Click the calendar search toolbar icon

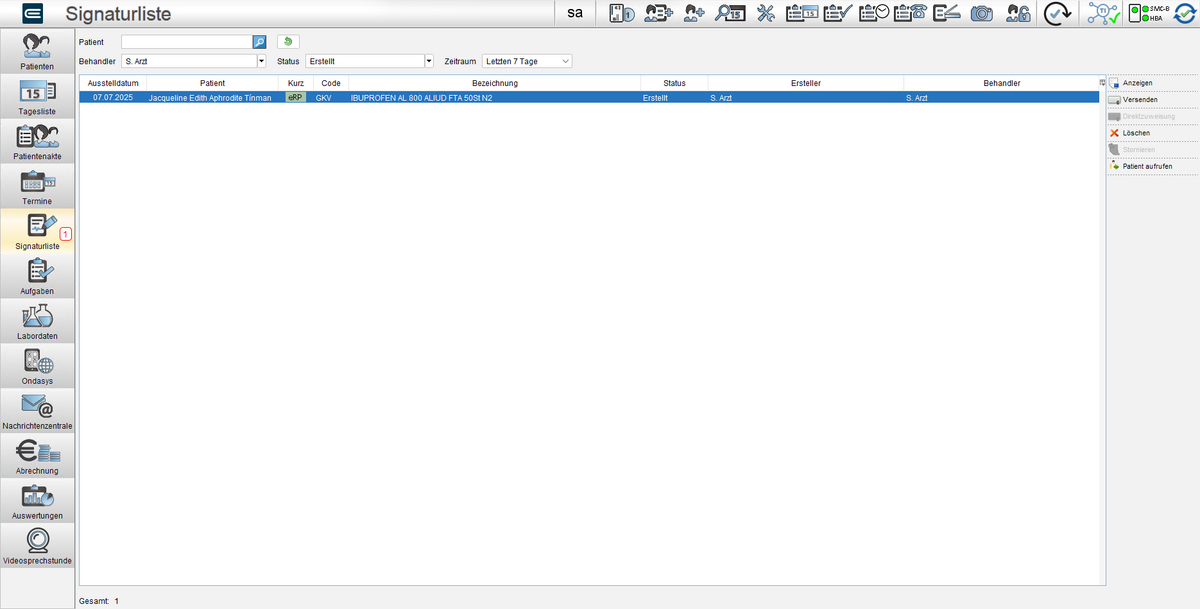[730, 13]
